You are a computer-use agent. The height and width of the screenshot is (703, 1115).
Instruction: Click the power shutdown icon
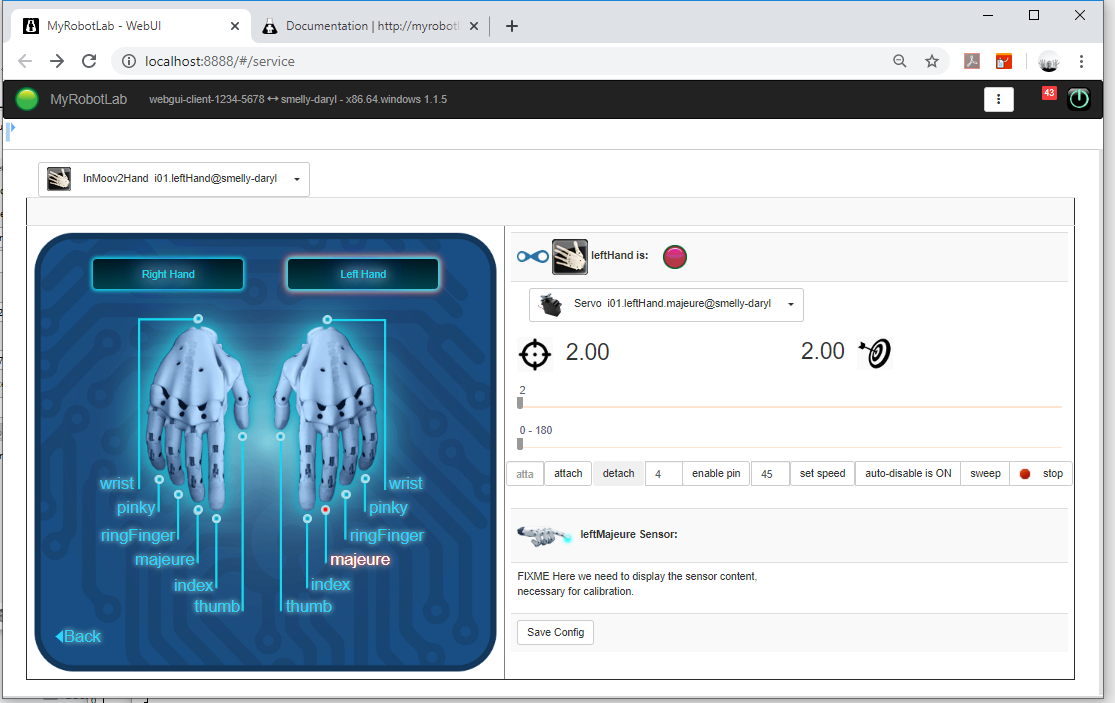point(1079,99)
